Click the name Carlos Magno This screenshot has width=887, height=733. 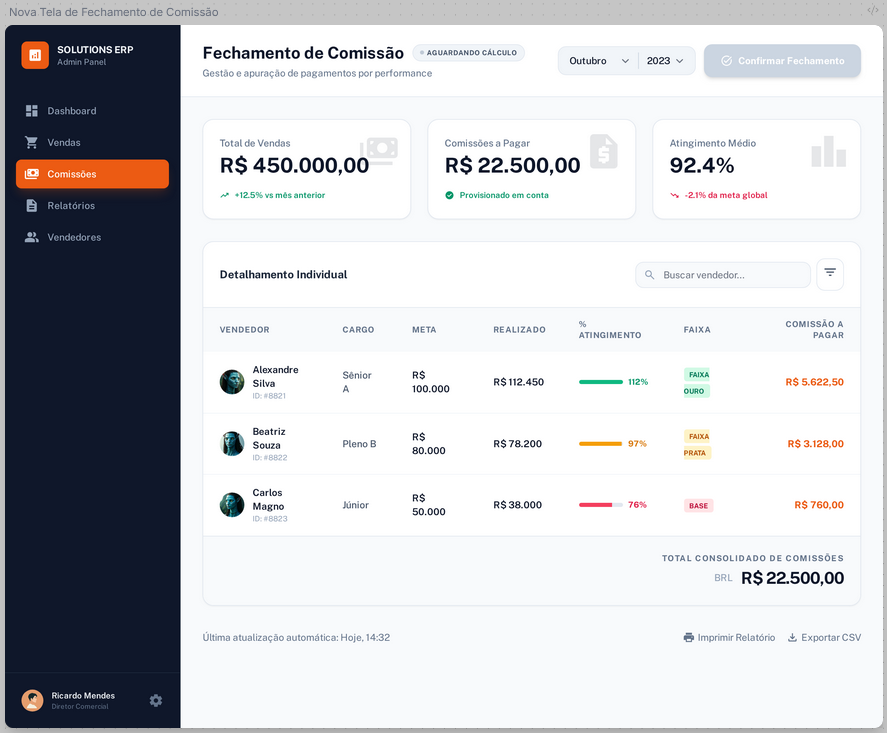point(268,499)
